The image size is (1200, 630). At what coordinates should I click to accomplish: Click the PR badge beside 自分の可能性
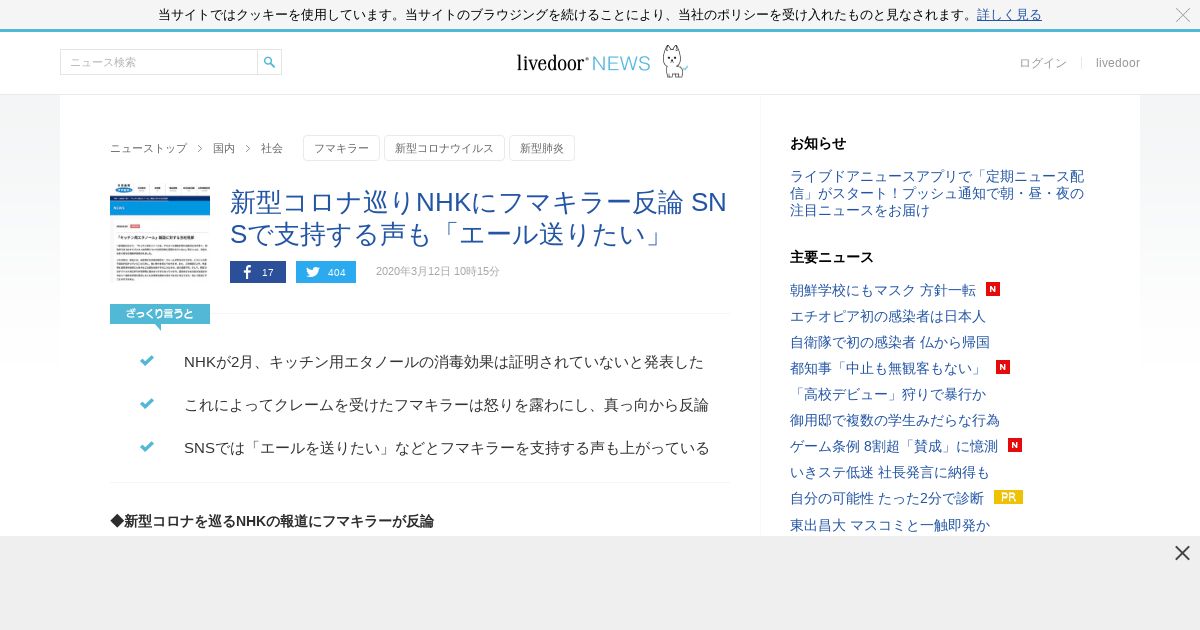1008,497
